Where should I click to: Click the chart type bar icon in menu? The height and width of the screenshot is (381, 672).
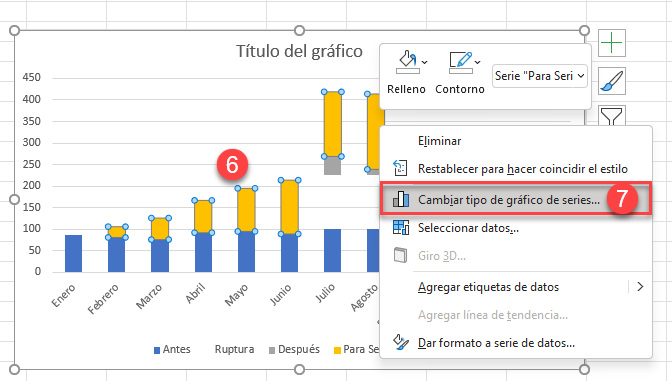[x=400, y=199]
